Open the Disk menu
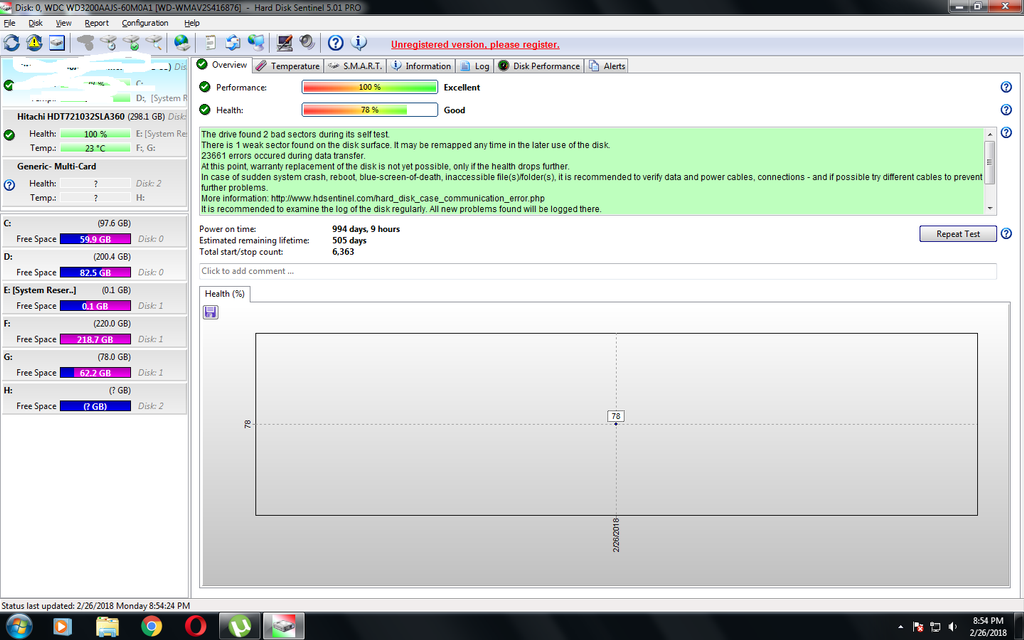Screen dimensions: 1024x640 pyautogui.click(x=35, y=23)
